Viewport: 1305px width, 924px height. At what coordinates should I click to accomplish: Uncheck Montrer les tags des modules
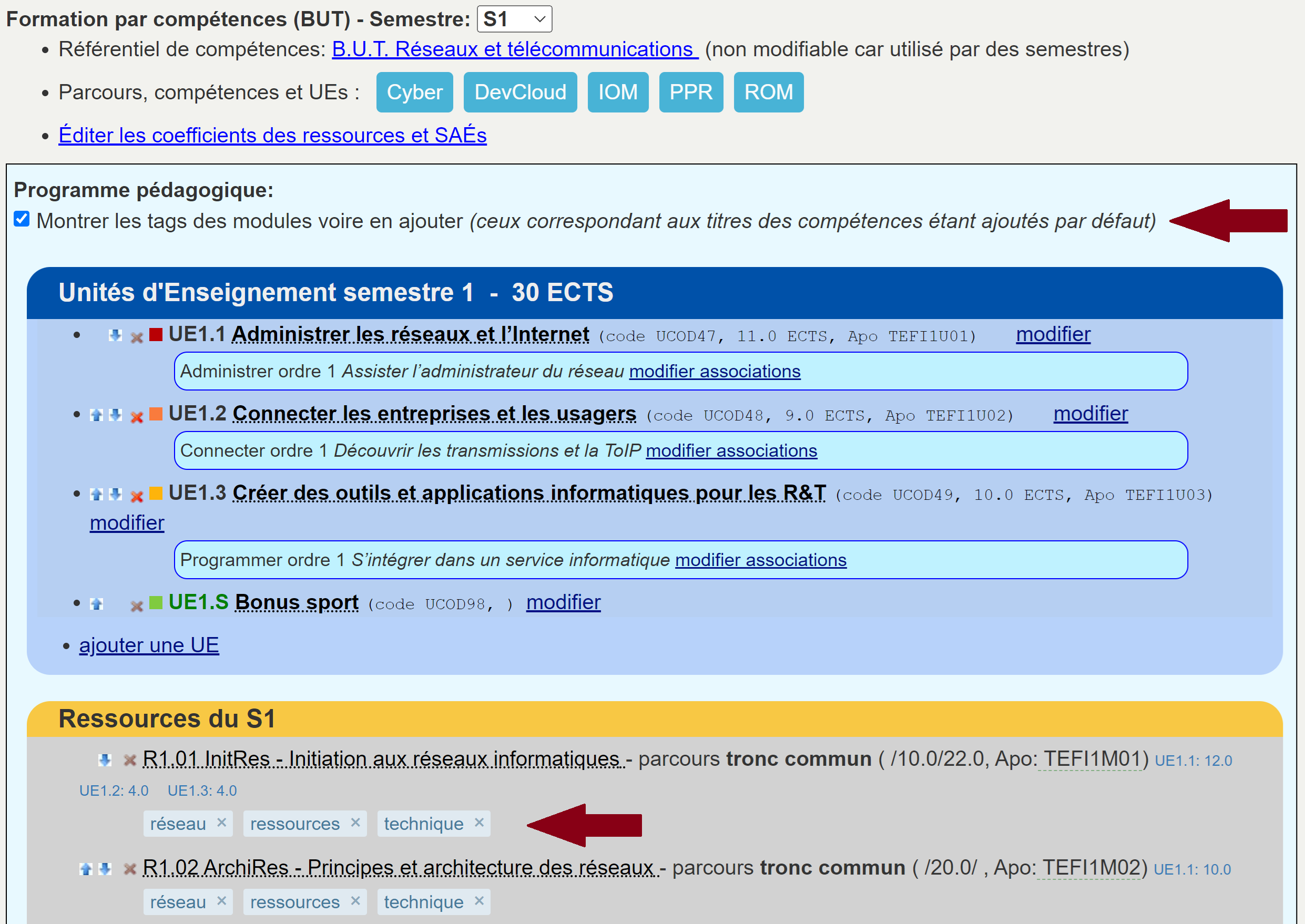pyautogui.click(x=22, y=219)
